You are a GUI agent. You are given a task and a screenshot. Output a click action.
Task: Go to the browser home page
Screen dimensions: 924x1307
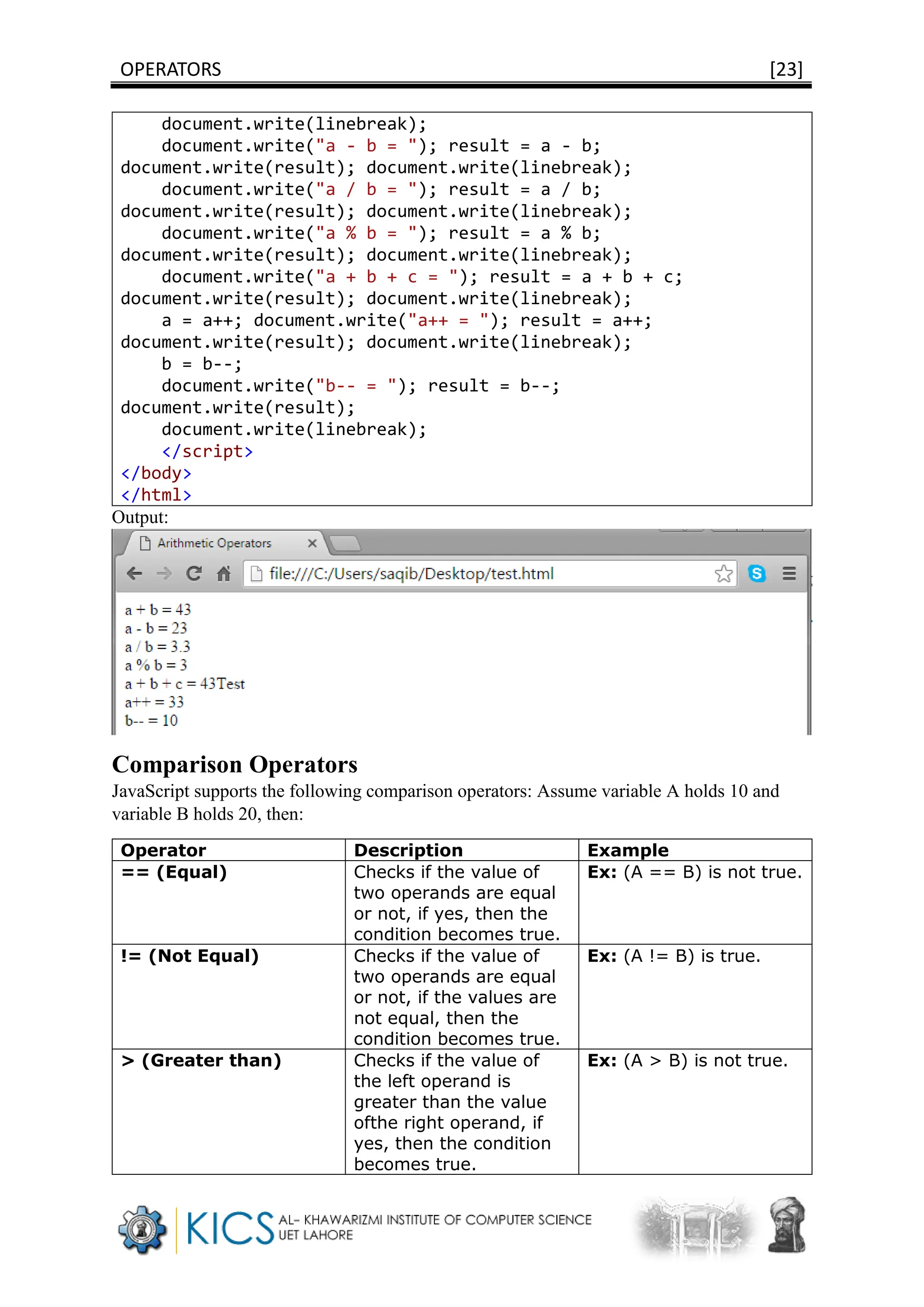pos(224,573)
